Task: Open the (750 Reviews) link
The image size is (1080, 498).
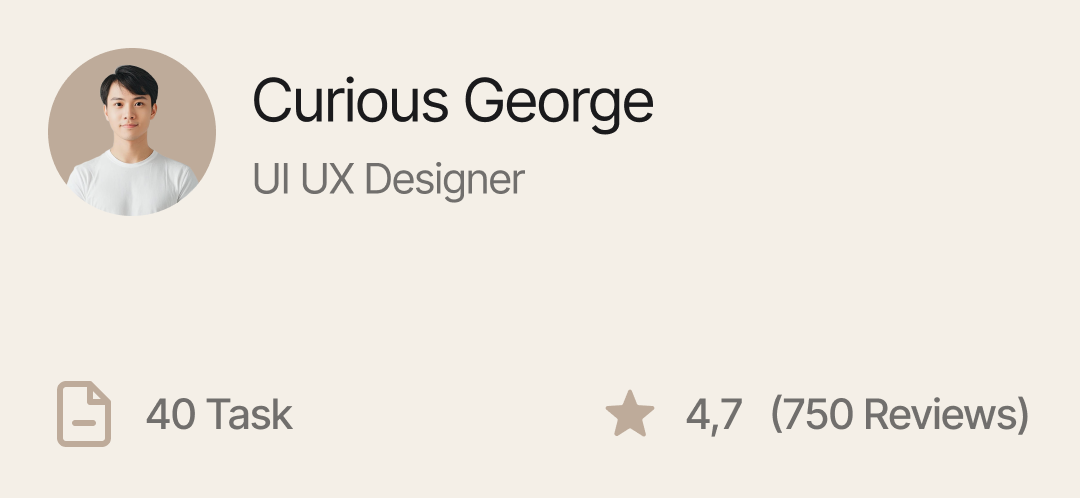Action: coord(899,414)
